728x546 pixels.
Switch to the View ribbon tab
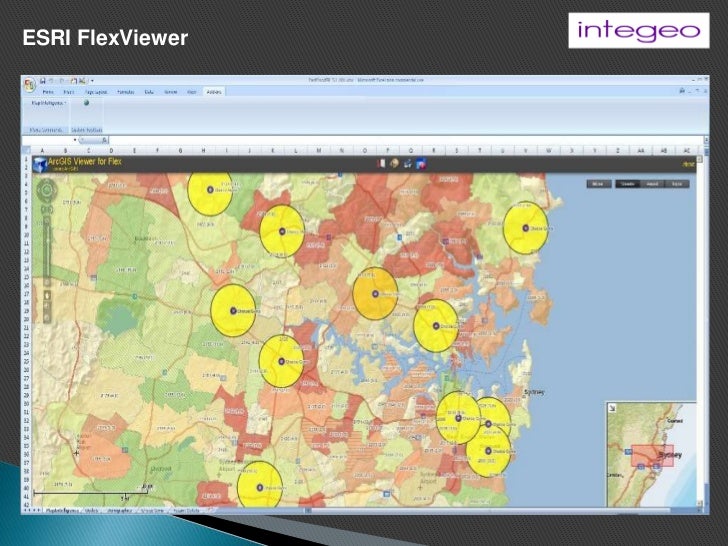pyautogui.click(x=192, y=92)
